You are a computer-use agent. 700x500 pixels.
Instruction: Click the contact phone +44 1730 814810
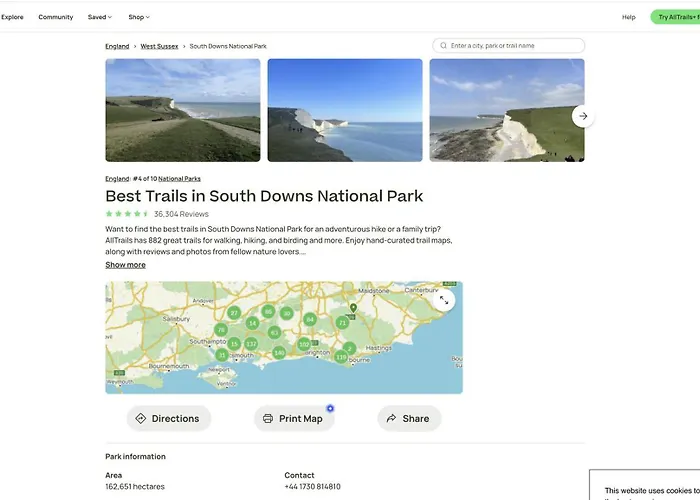(x=312, y=486)
